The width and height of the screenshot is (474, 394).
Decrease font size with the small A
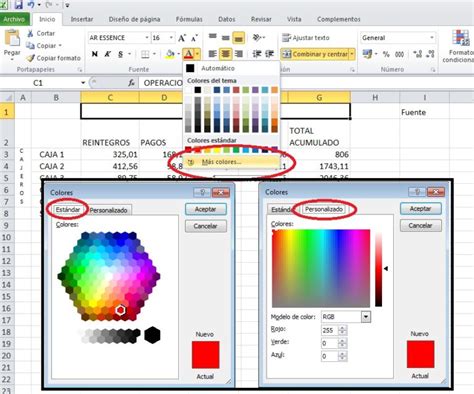(194, 38)
